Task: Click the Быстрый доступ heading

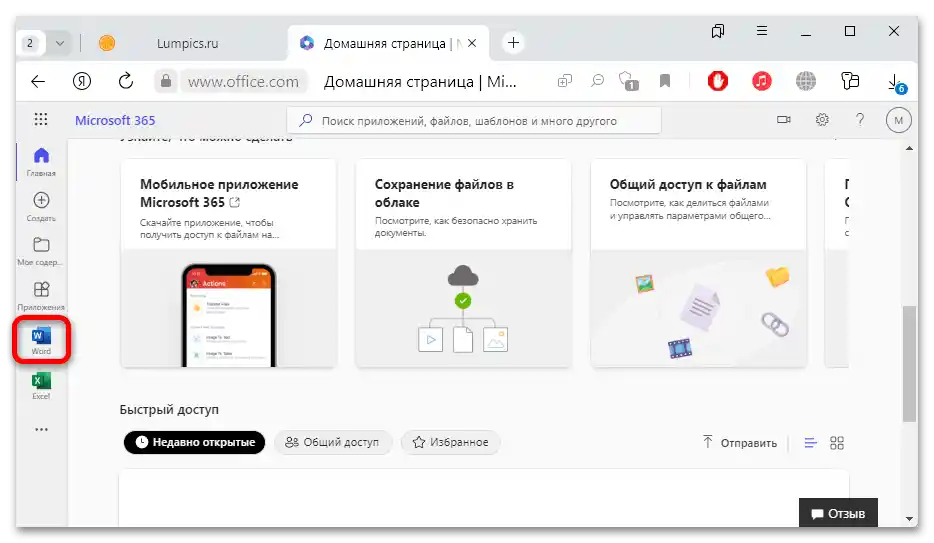Action: [169, 410]
